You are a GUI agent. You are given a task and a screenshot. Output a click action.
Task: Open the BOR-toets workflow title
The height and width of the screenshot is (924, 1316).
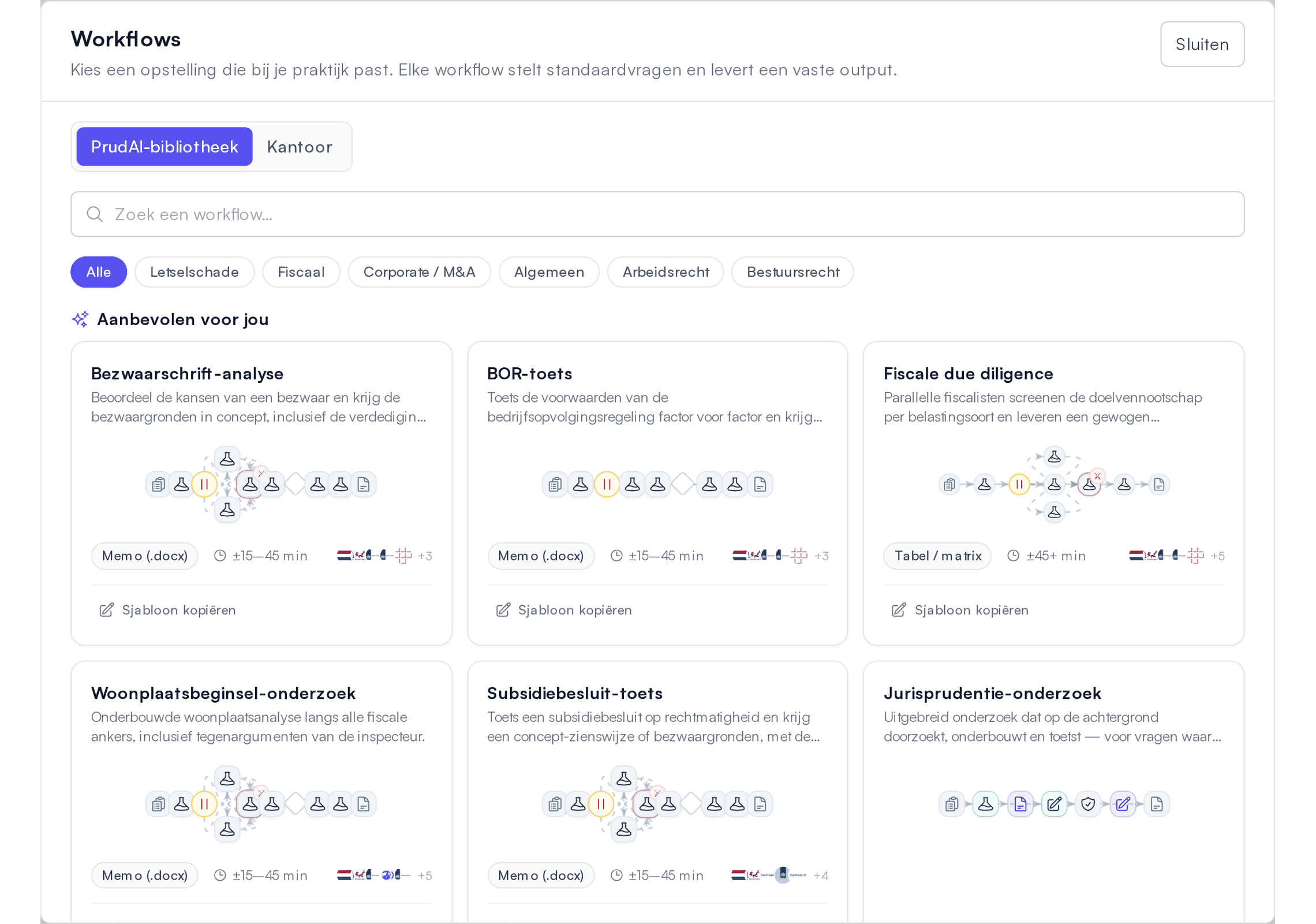[529, 374]
